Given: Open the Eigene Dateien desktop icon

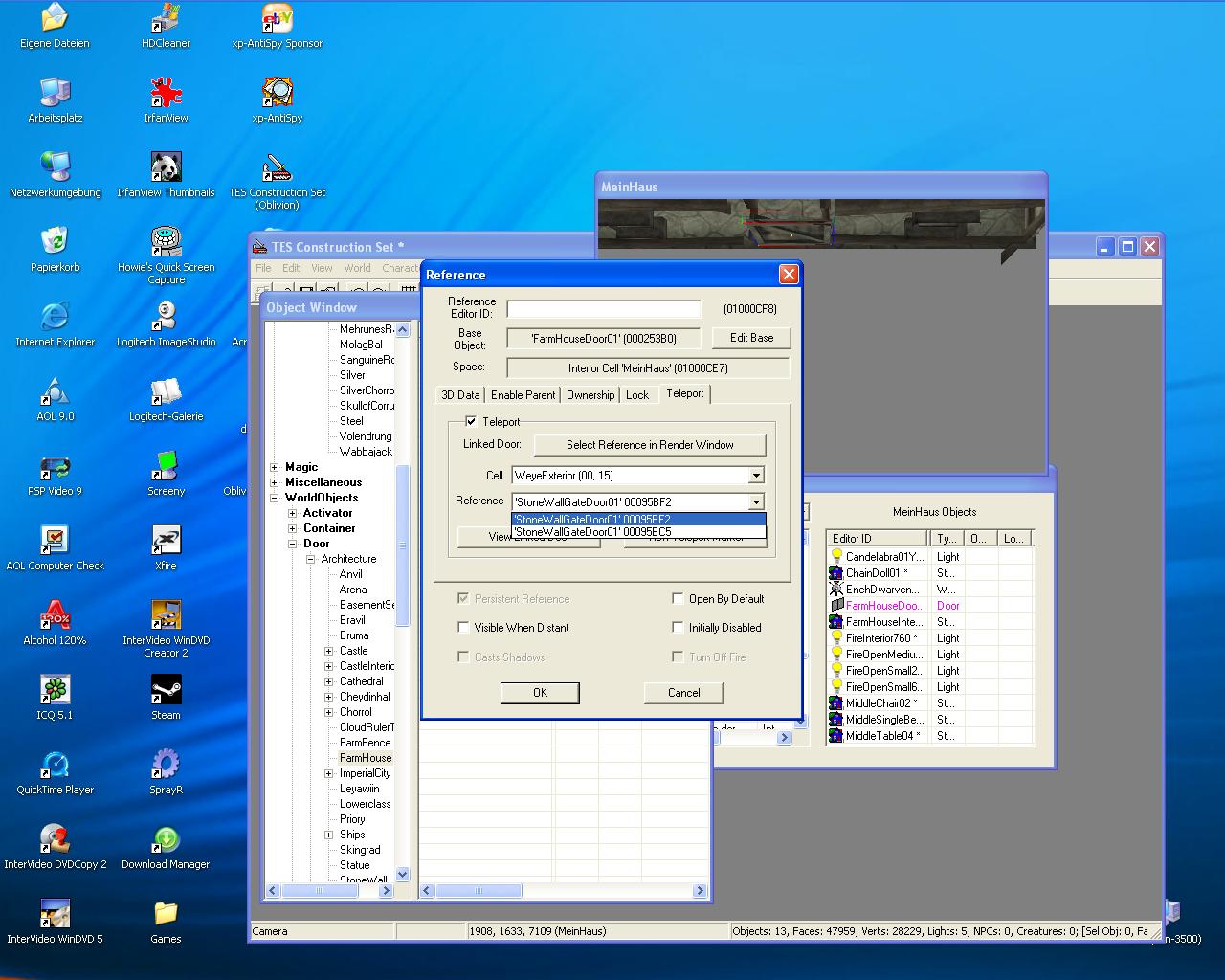Looking at the screenshot, I should (x=55, y=26).
